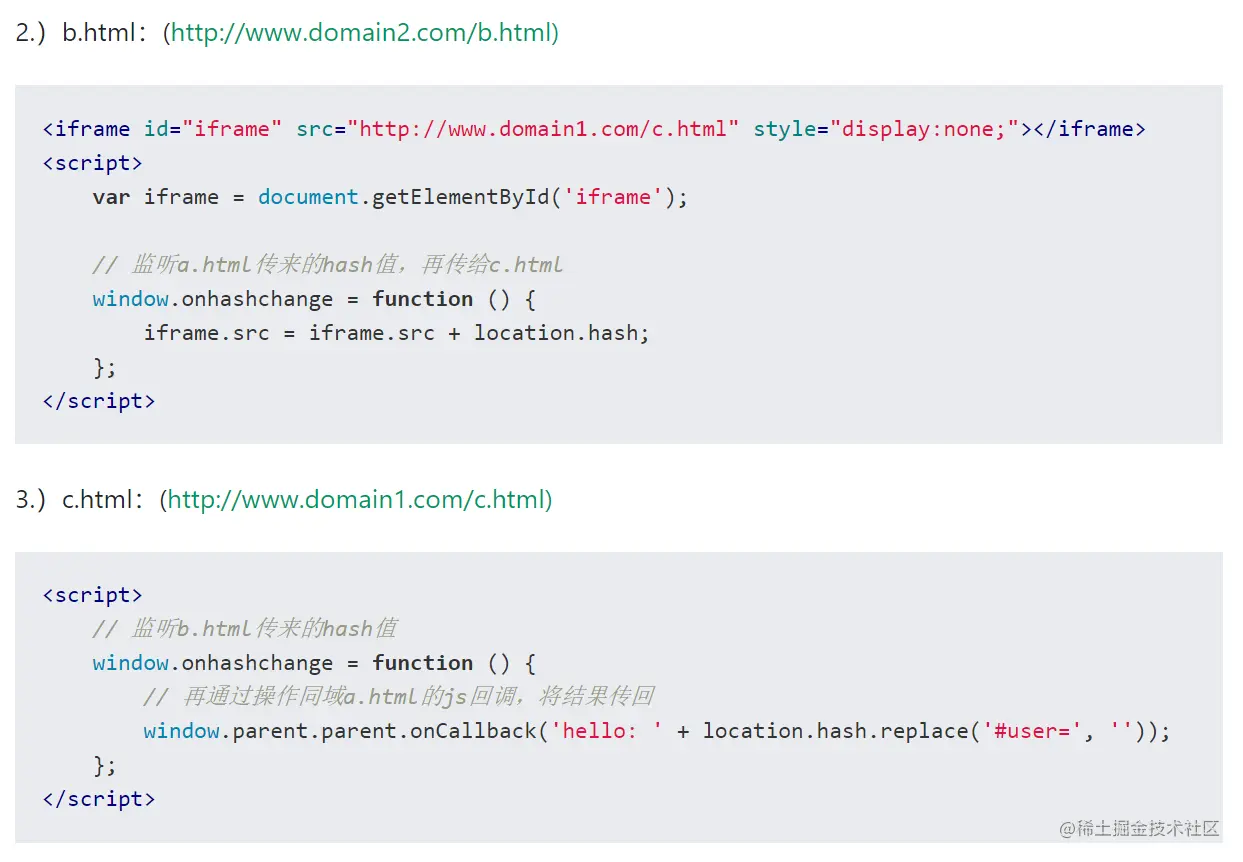Click 'window.onhashchange' line in c.html code block

315,663
